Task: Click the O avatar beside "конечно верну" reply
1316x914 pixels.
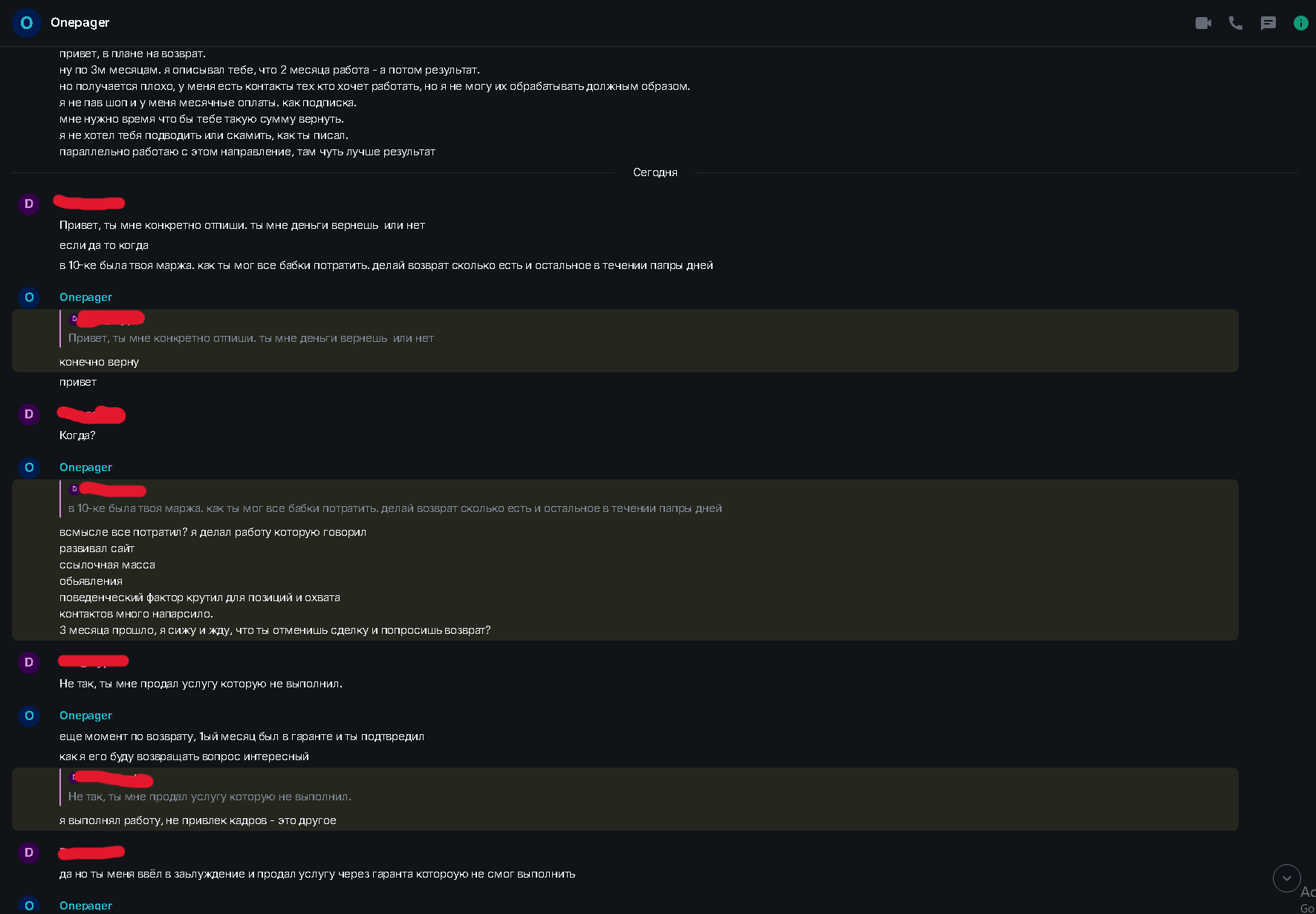Action: point(29,297)
